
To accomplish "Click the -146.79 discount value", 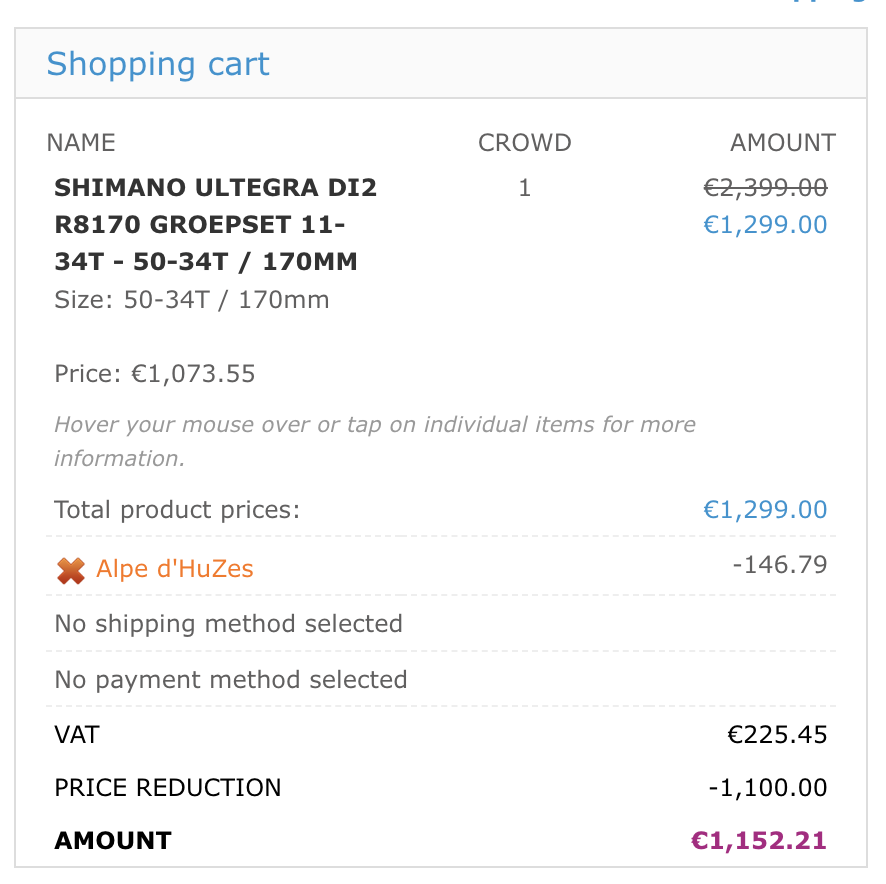I will (780, 565).
